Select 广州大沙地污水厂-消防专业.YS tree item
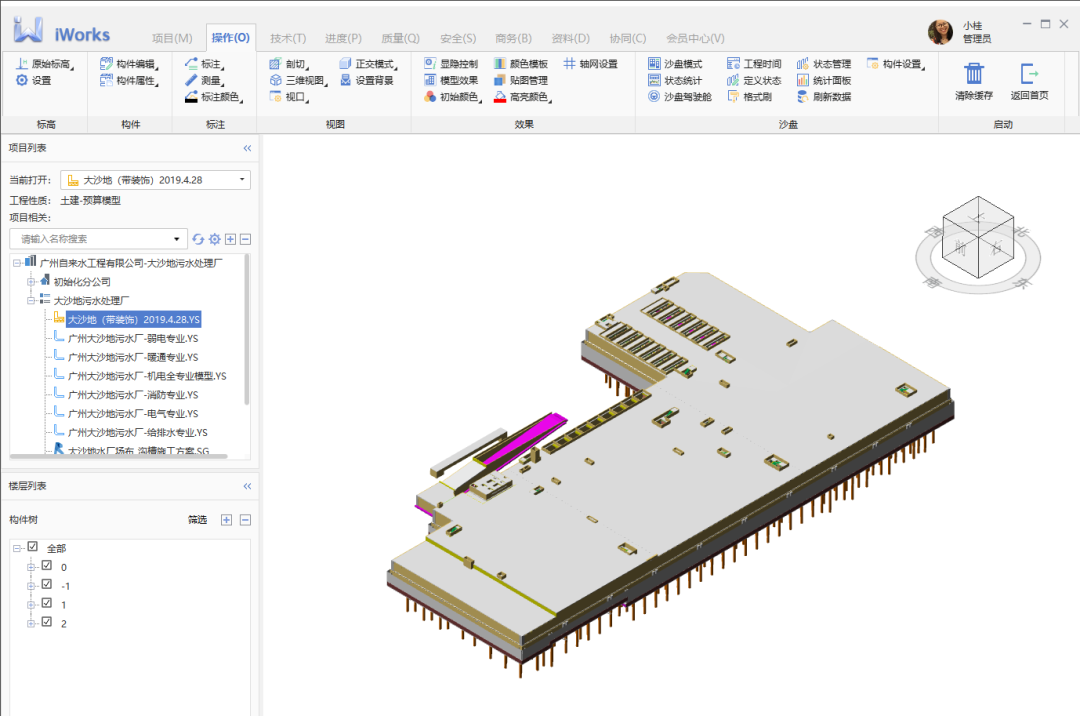 click(133, 394)
